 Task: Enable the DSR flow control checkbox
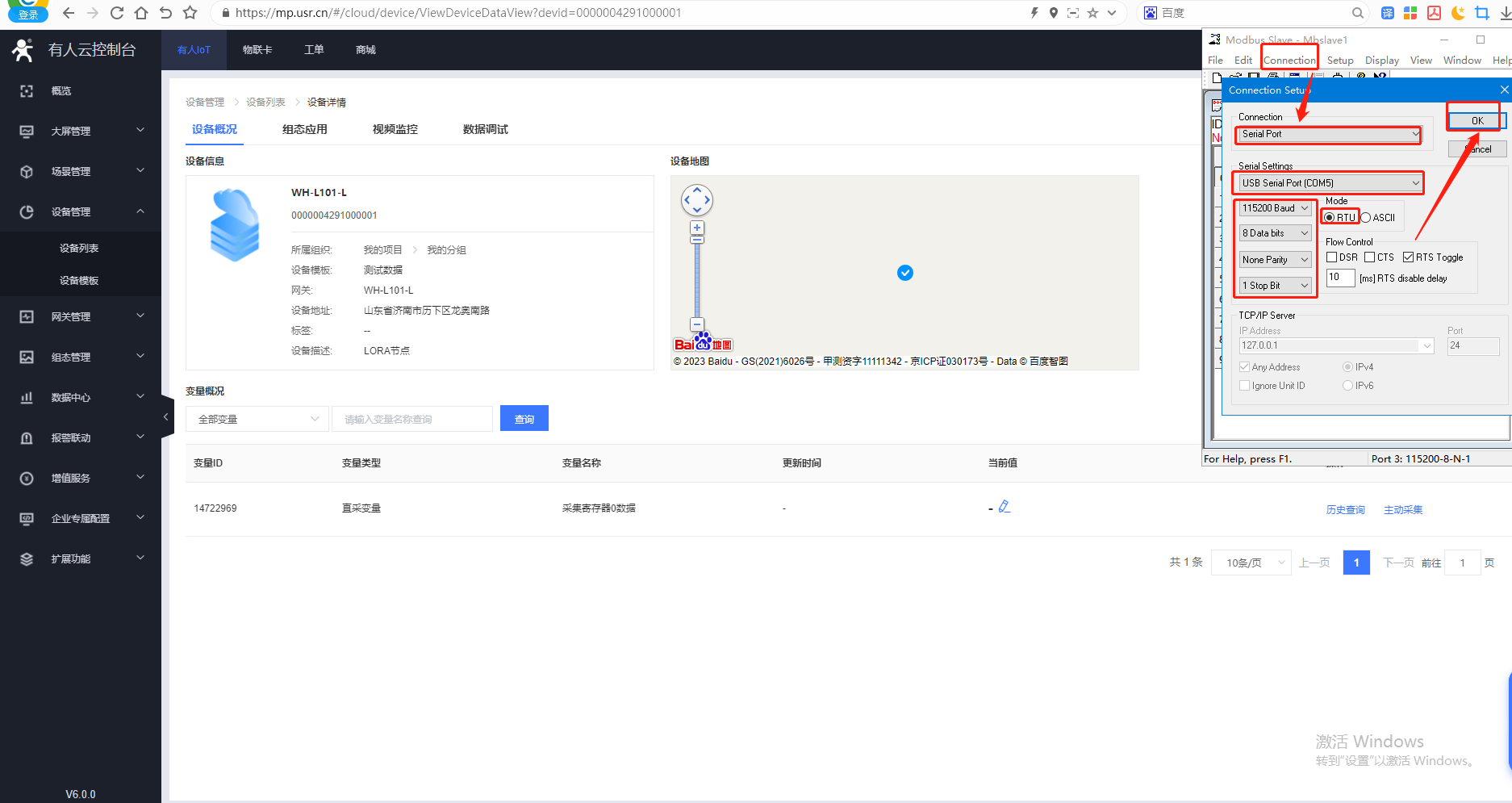1332,257
